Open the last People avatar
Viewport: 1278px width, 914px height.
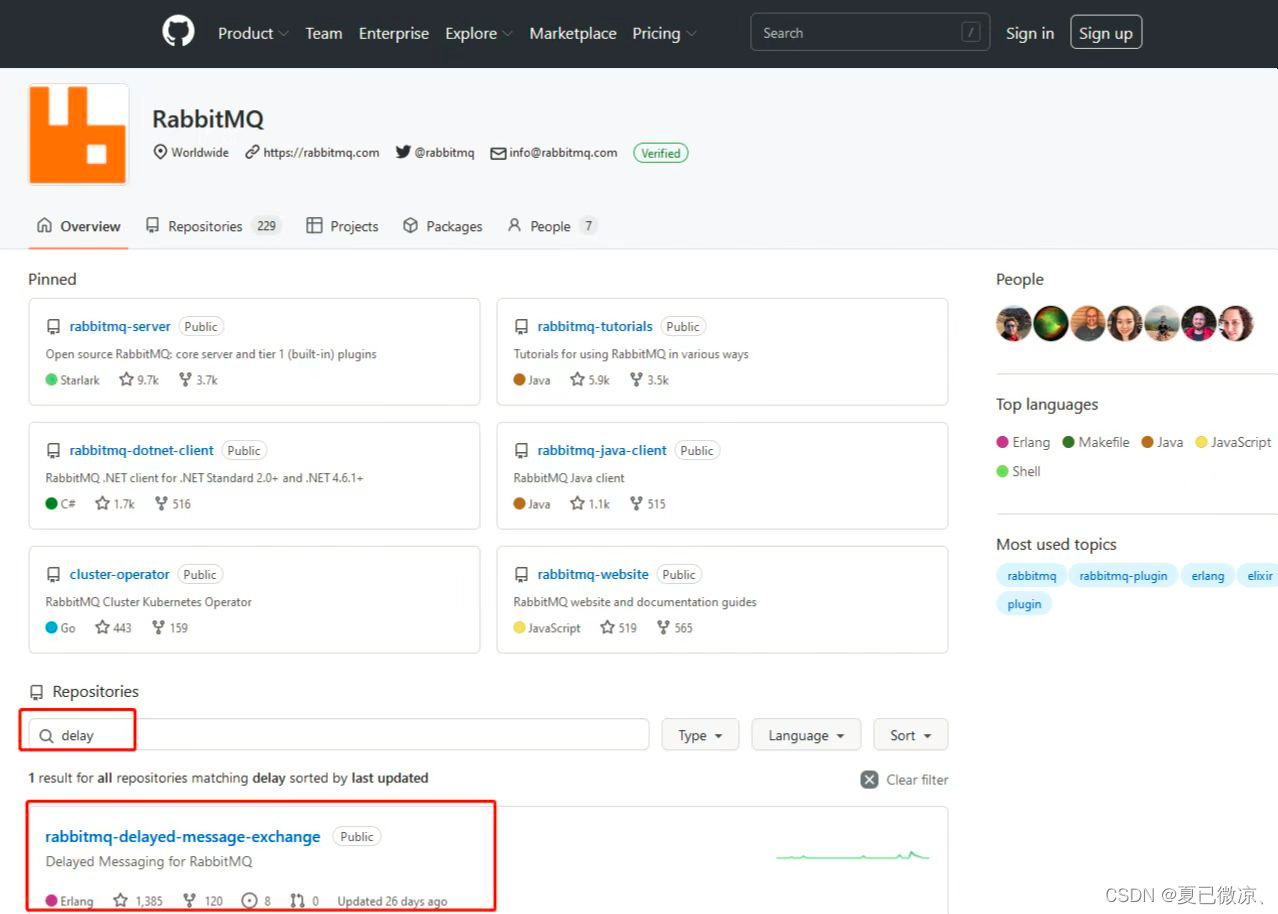[1235, 323]
